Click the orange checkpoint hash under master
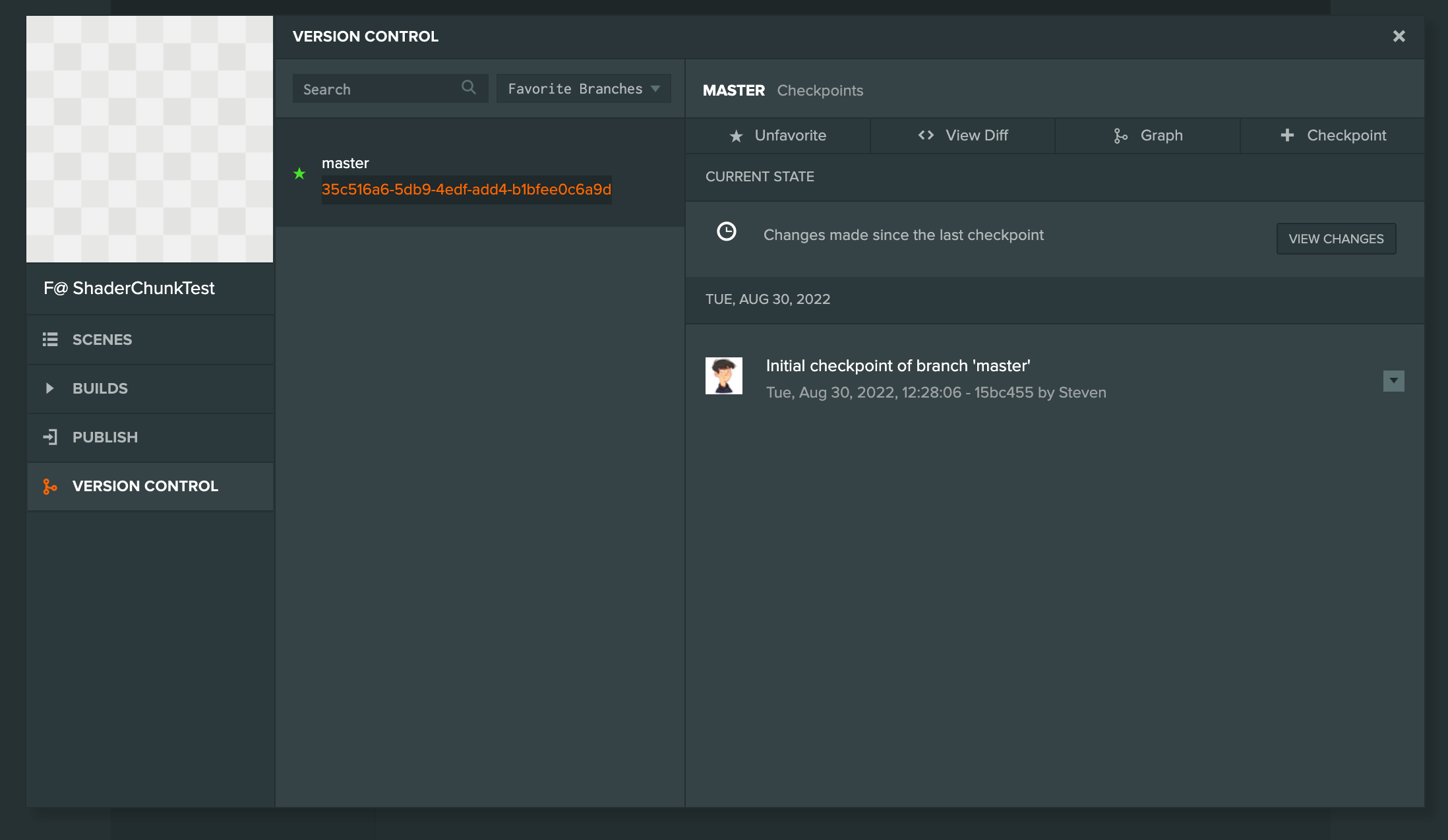 pyautogui.click(x=466, y=189)
